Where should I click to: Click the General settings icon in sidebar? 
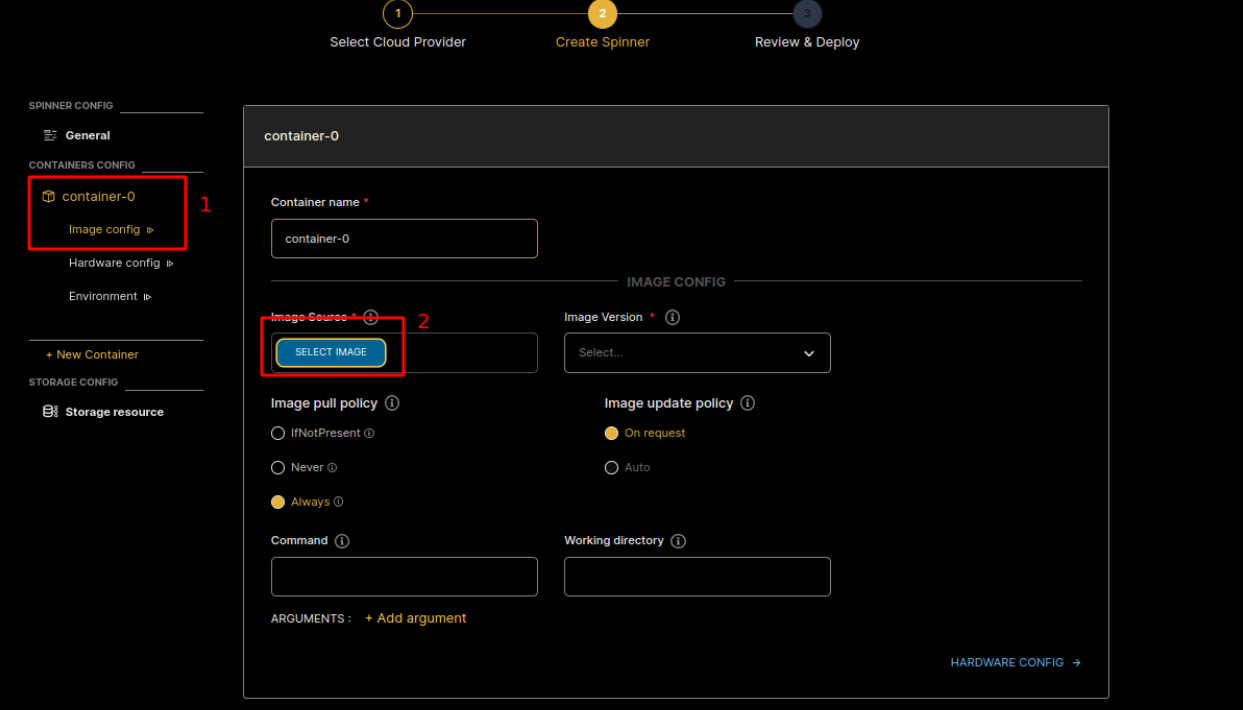point(50,135)
